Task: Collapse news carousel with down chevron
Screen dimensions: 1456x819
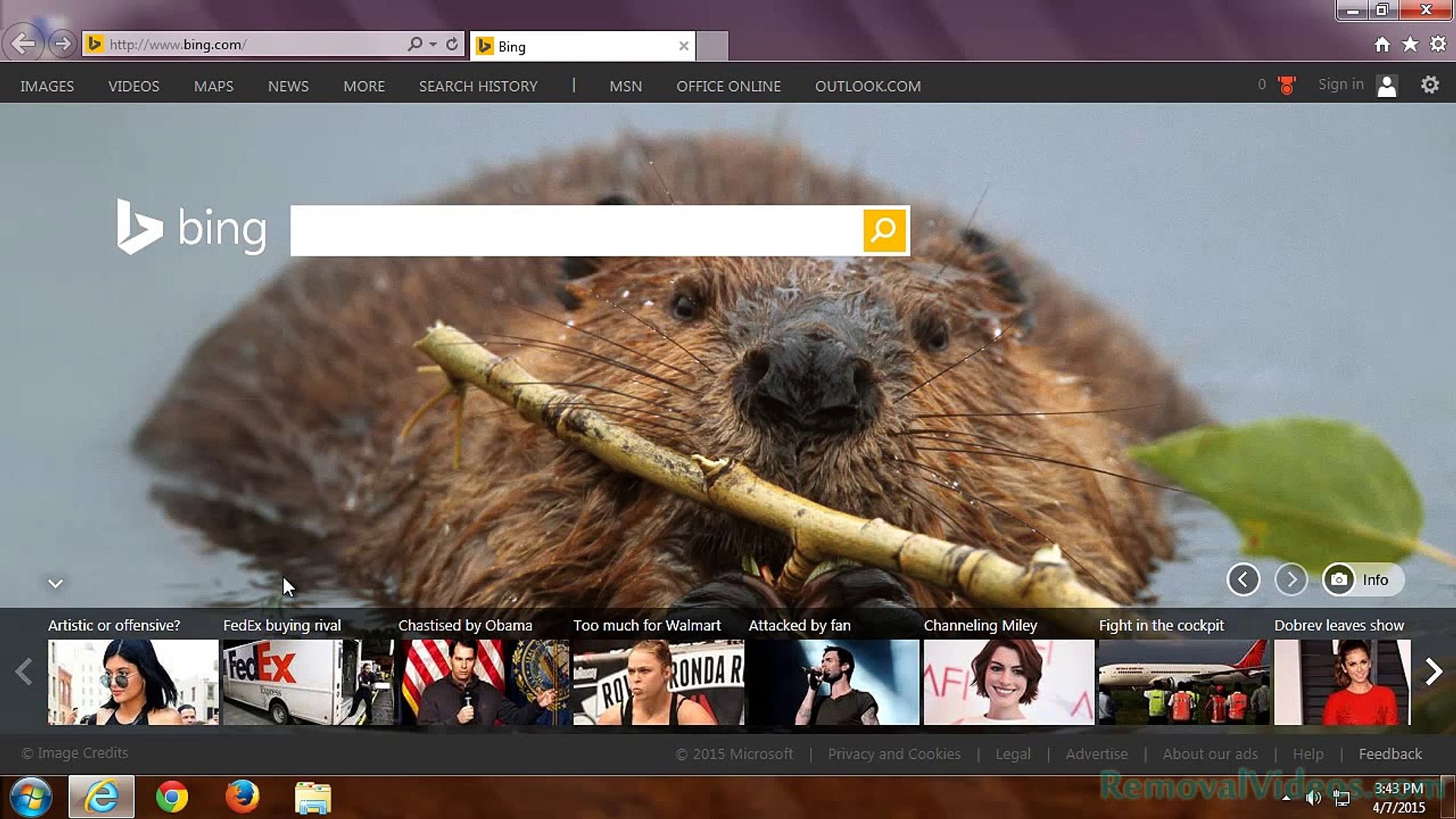Action: [55, 583]
